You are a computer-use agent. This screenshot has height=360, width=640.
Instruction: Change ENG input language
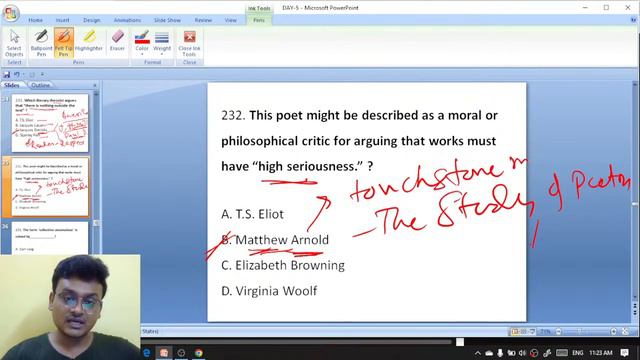(578, 353)
